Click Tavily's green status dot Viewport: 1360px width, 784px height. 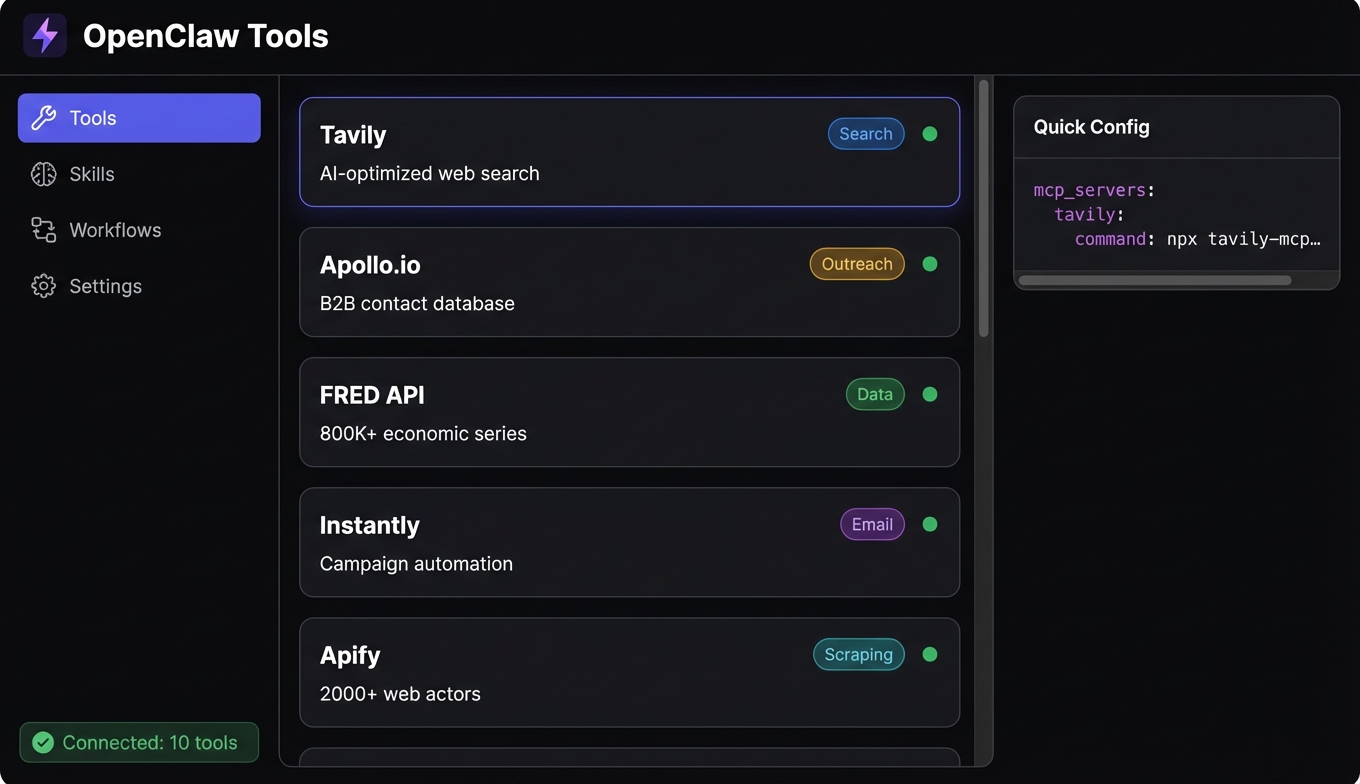tap(929, 134)
